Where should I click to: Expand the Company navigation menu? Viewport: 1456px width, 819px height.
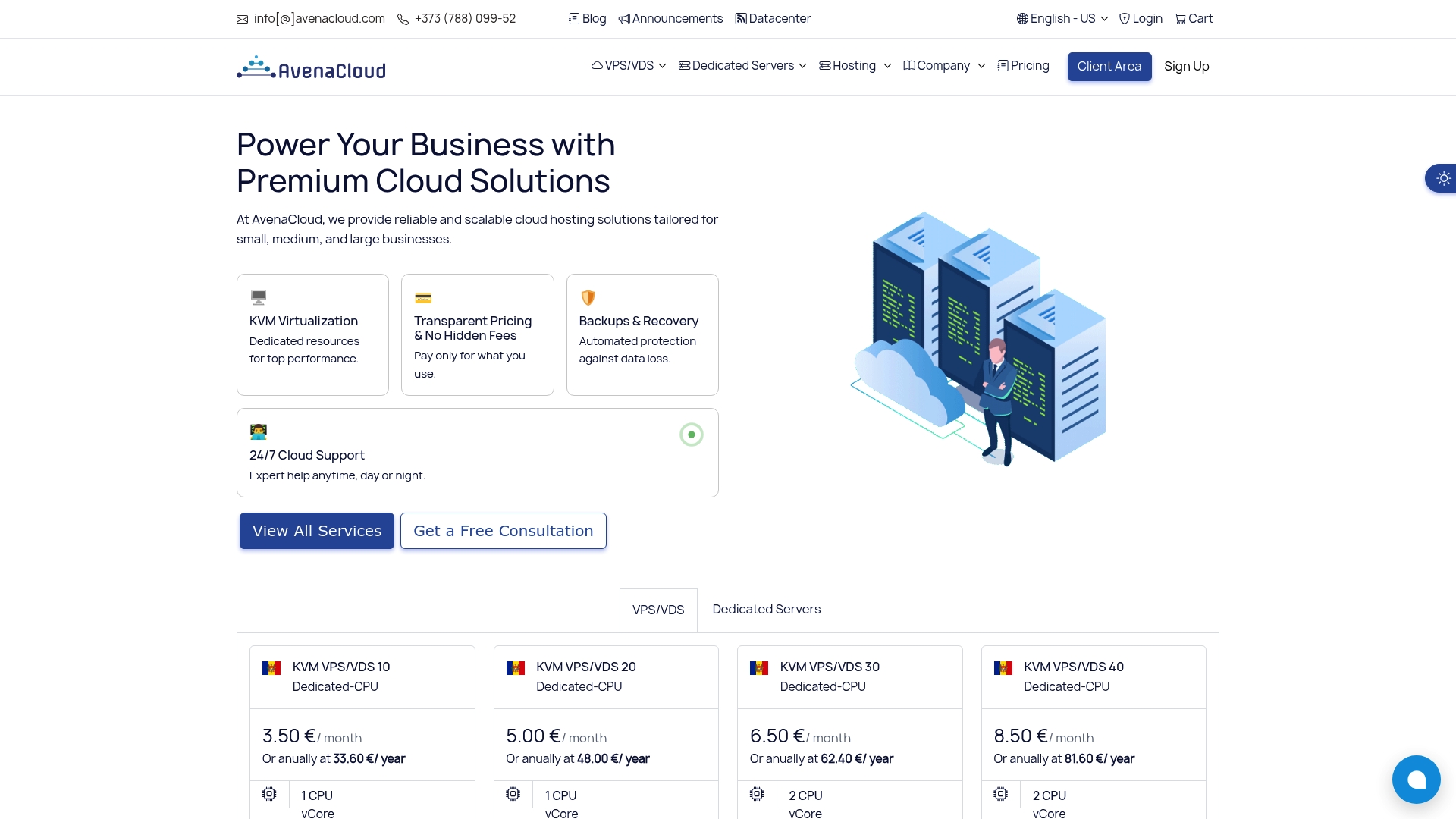click(943, 66)
